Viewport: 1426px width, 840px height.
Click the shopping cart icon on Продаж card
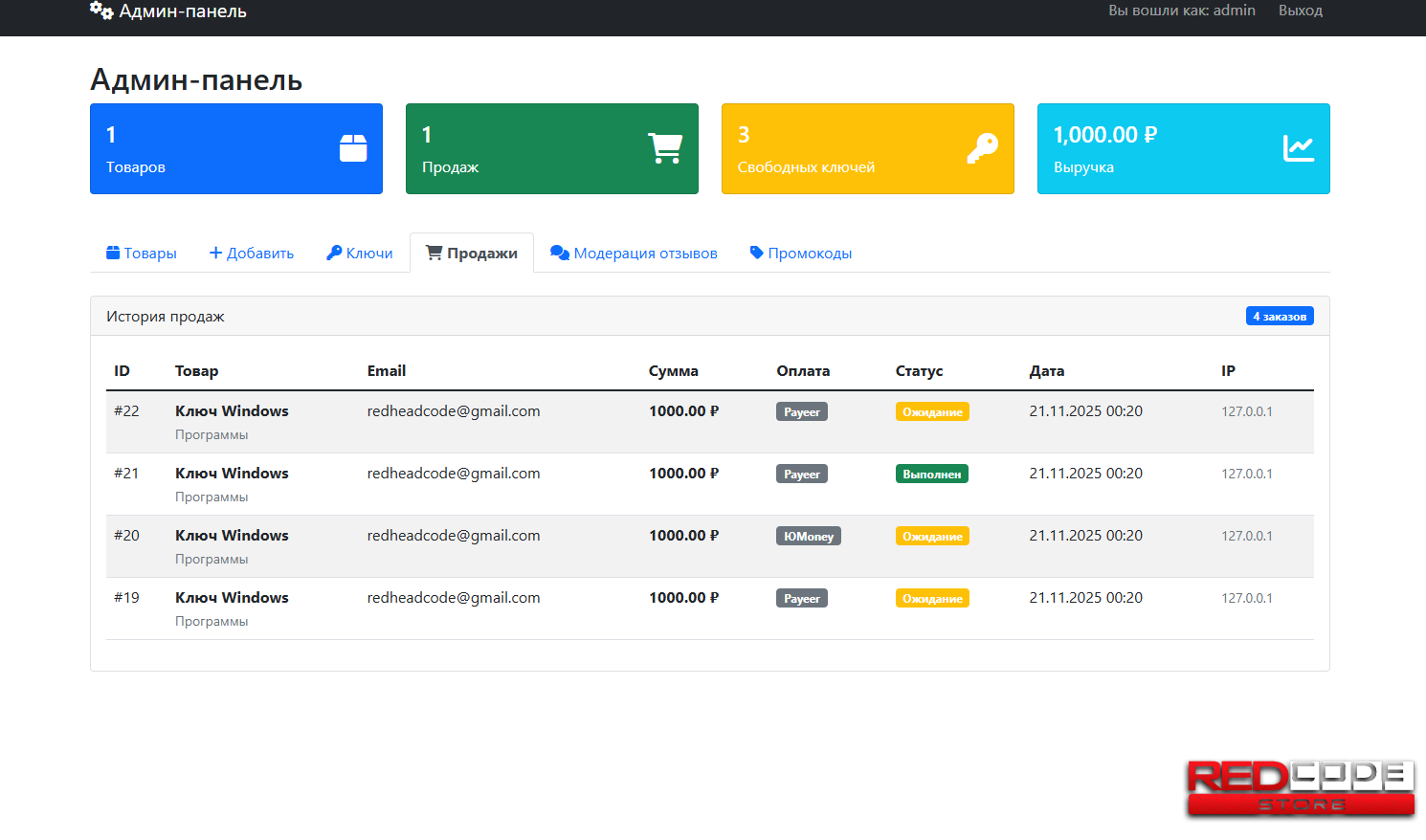[665, 148]
